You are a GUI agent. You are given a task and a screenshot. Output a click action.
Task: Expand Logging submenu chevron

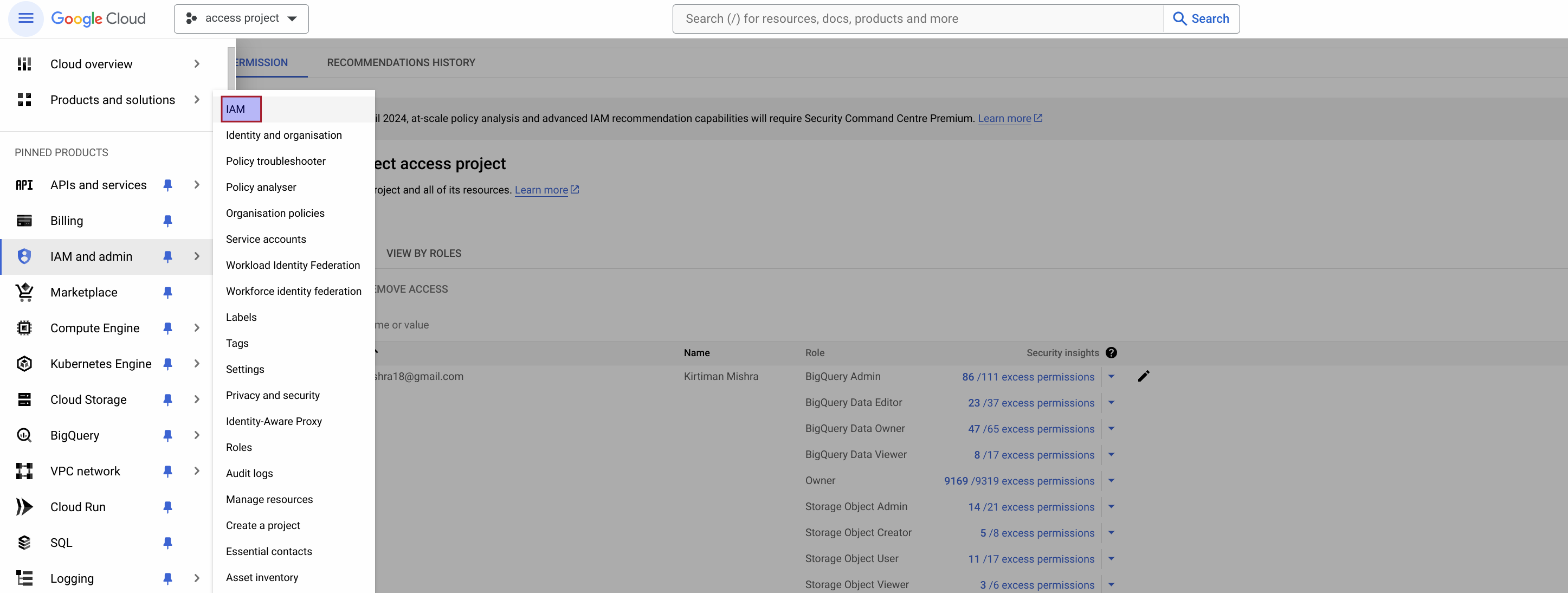click(197, 578)
